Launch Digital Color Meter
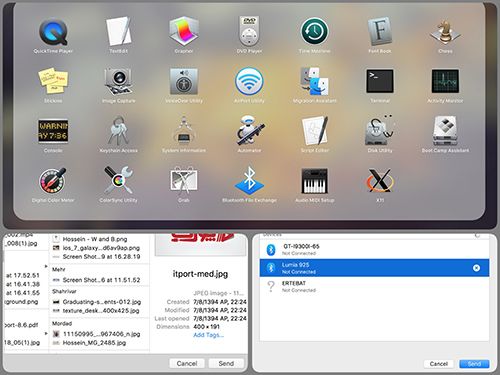 point(53,181)
